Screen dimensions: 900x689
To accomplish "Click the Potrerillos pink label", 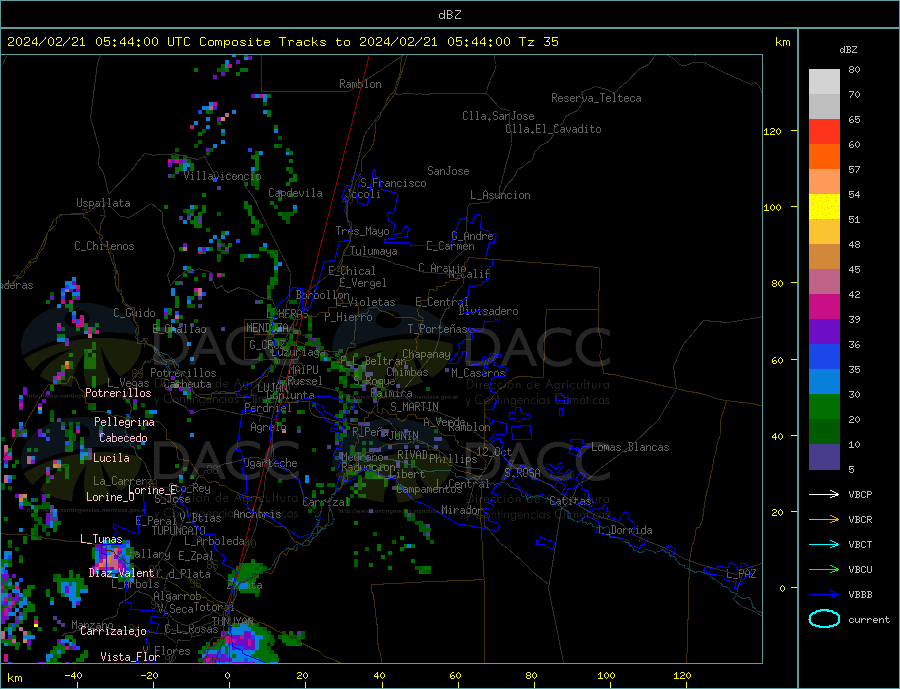I will 118,393.
